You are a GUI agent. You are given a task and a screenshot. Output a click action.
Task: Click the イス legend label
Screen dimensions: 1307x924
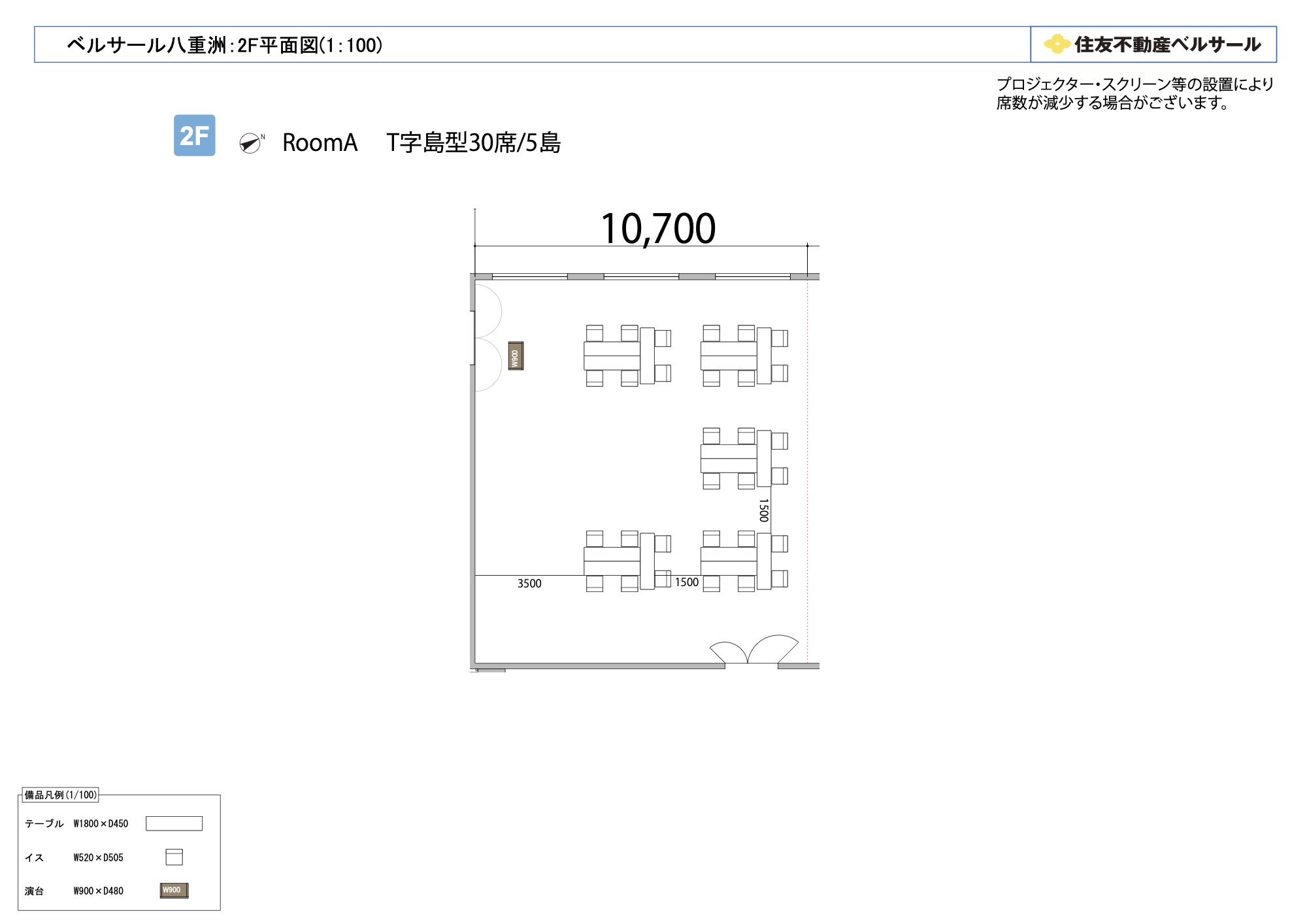[34, 857]
